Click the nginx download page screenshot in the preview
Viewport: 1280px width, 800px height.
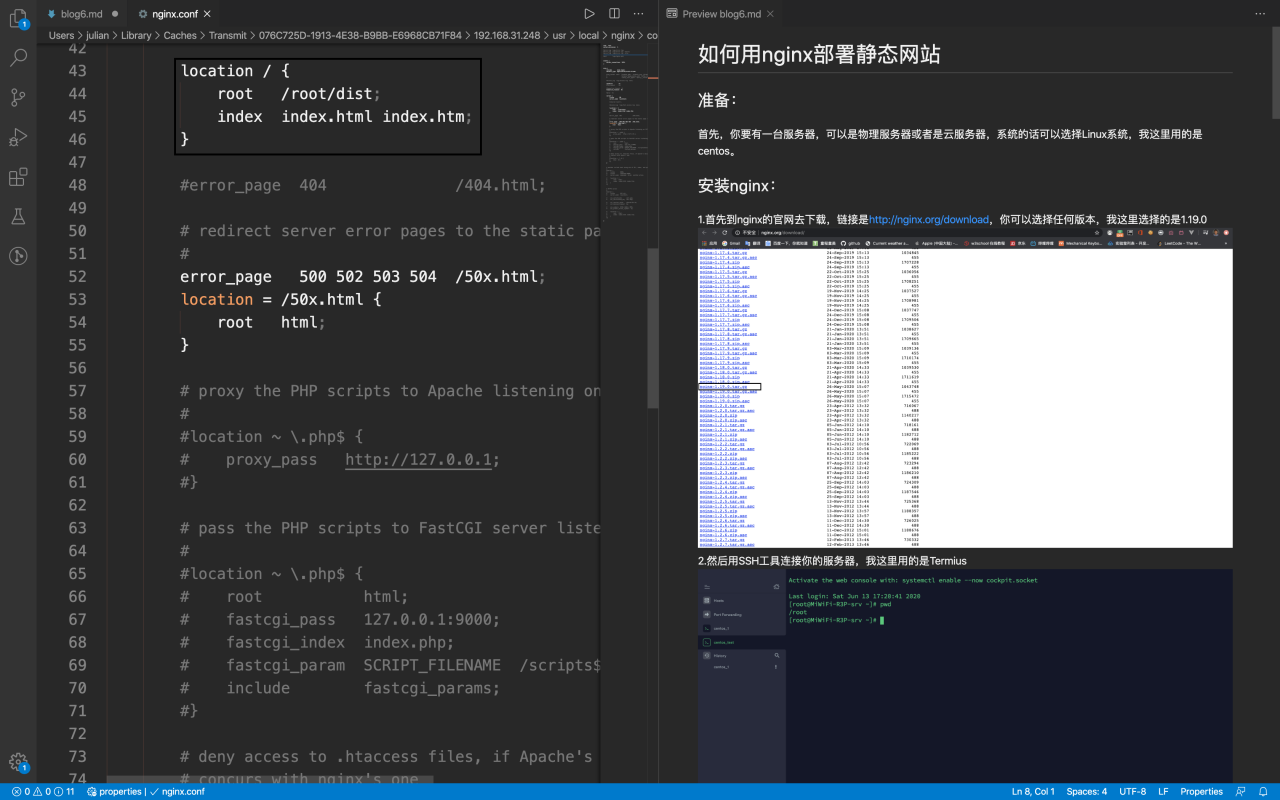pos(965,388)
